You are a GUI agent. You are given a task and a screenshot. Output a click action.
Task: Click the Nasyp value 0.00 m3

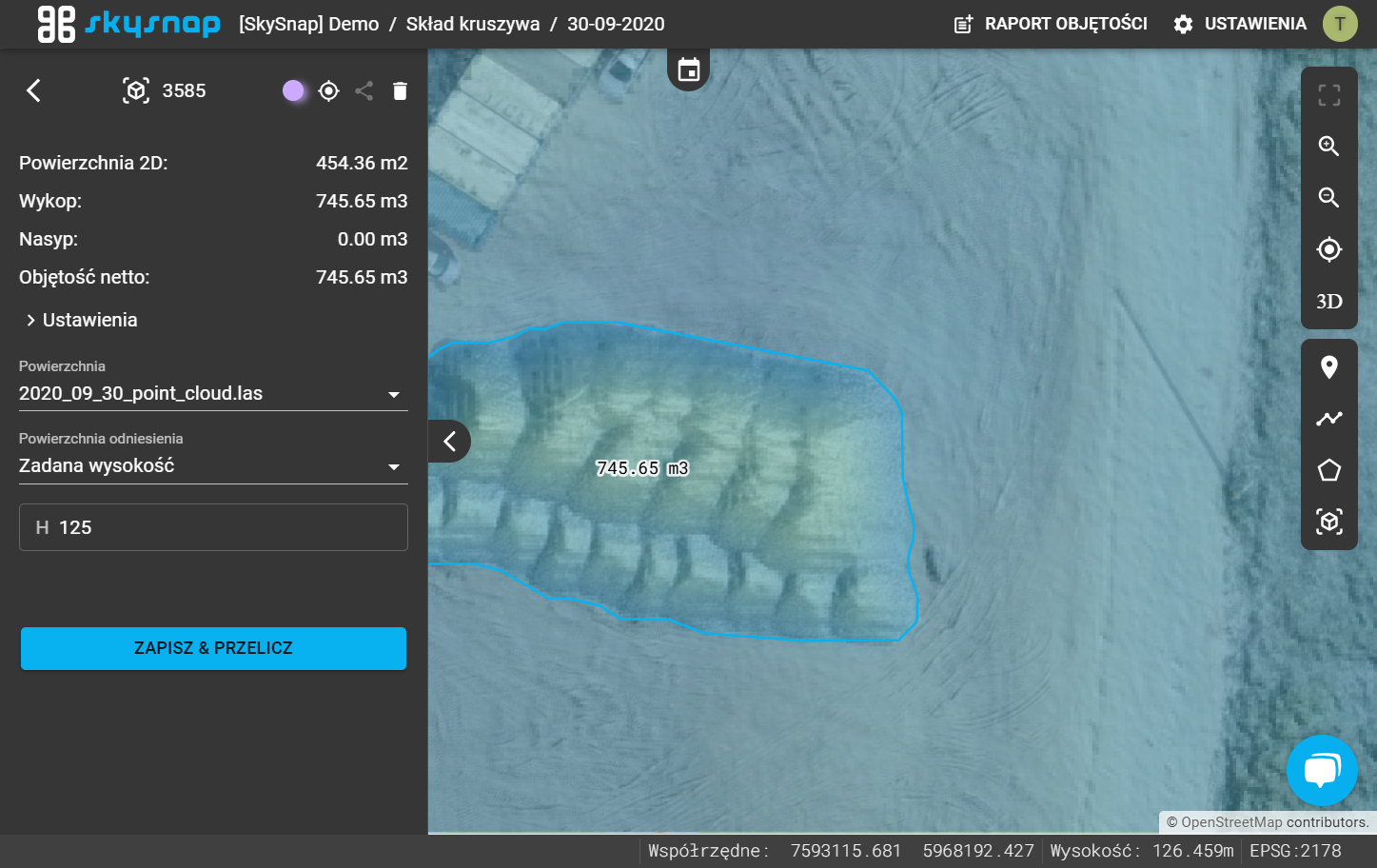coord(372,239)
